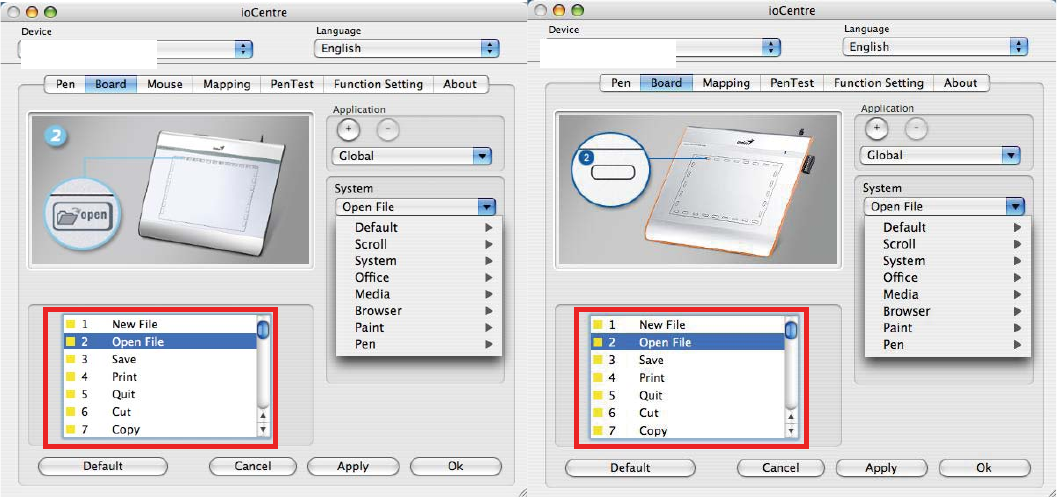The width and height of the screenshot is (1057, 497).
Task: Click hotkey list scrollbar thumb in right window
Action: coord(791,330)
